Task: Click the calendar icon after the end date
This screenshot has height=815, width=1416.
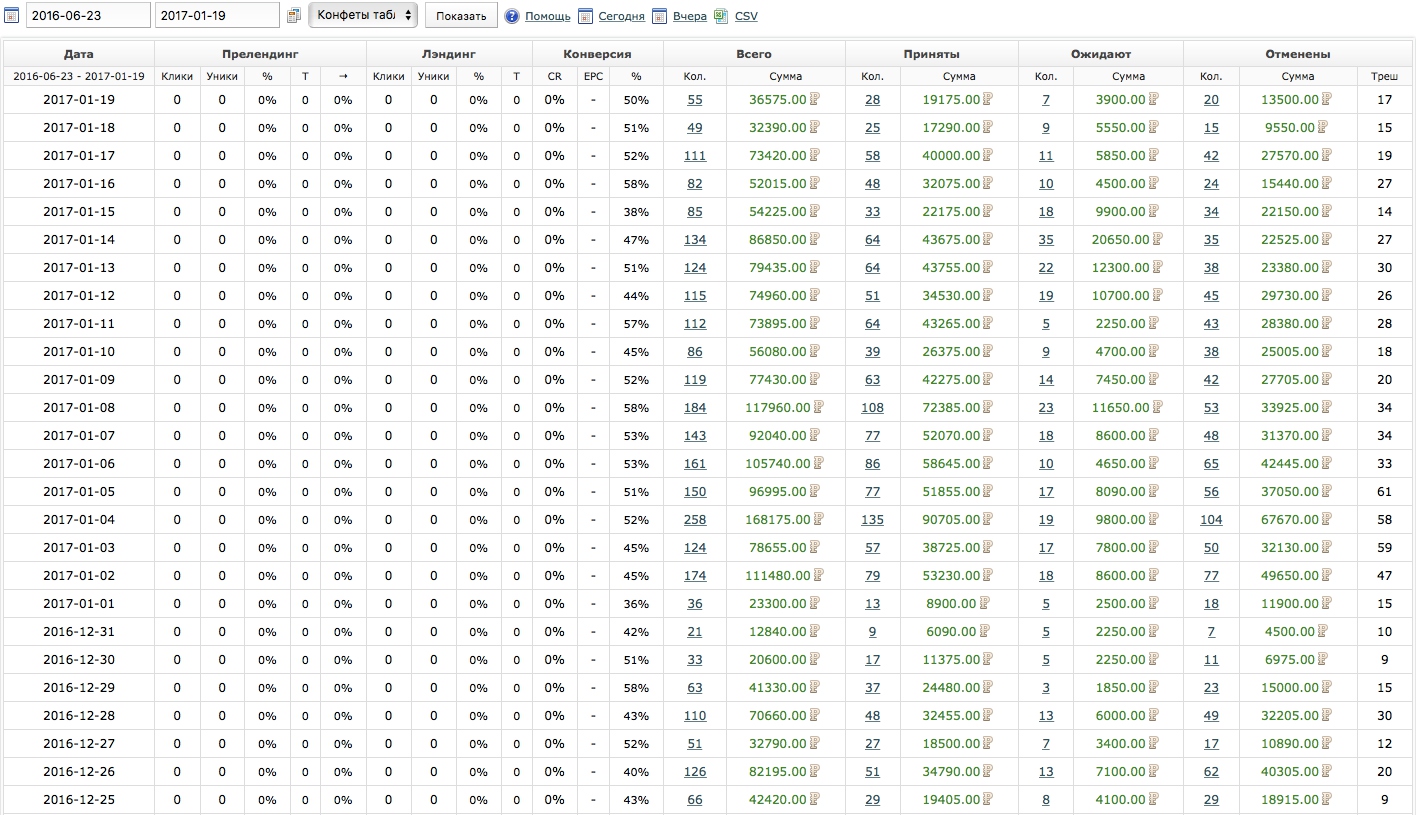Action: 294,16
